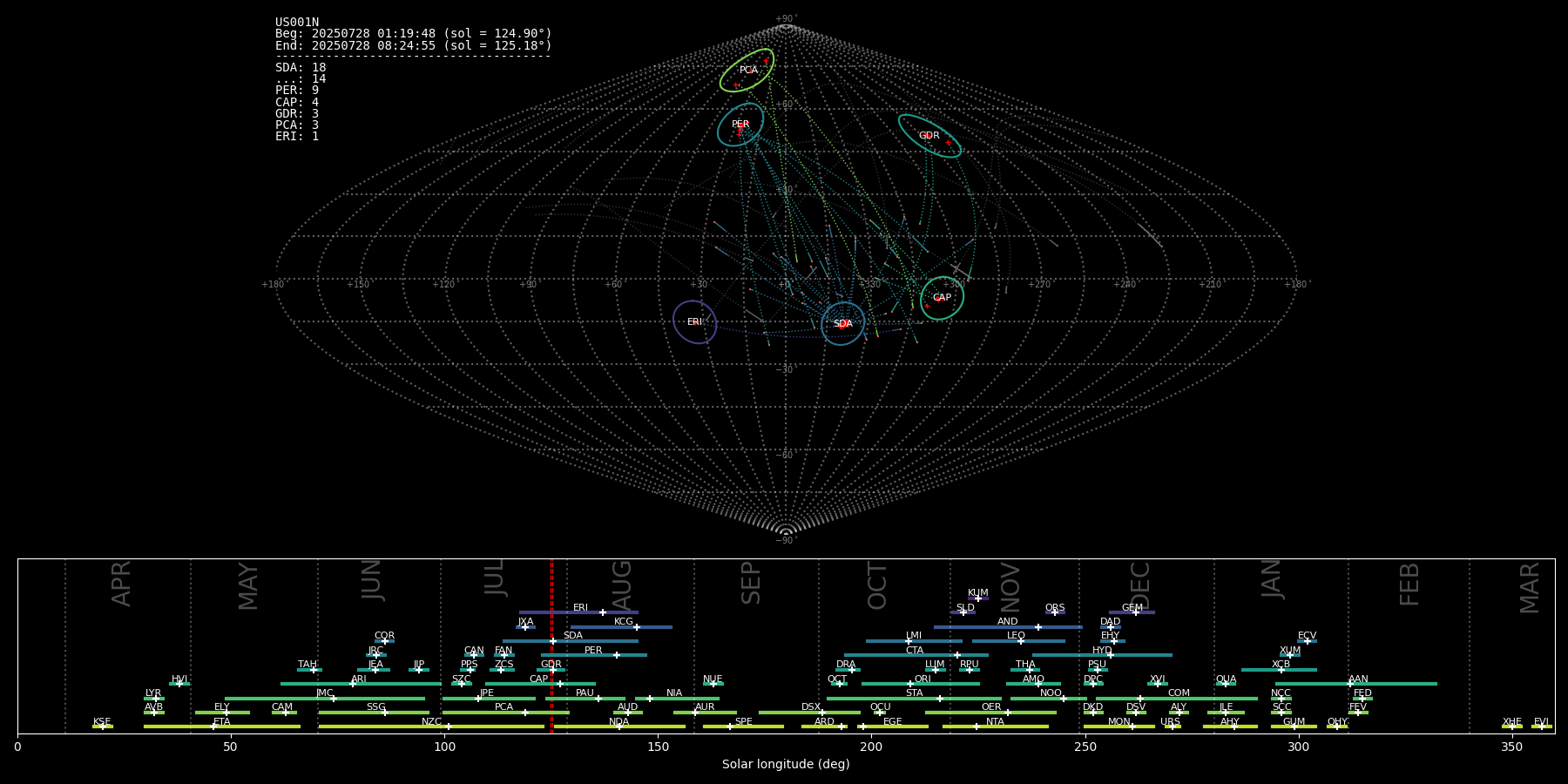Screen dimensions: 1568x784
Task: Click the AUR shower label in the timeline
Action: click(705, 706)
